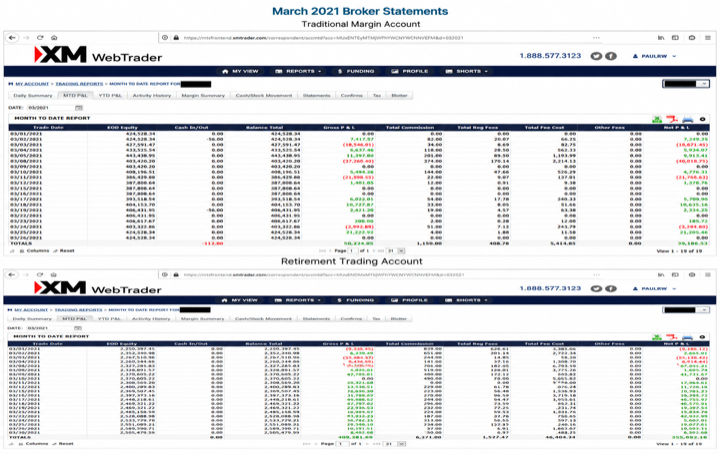This screenshot has height=454, width=720.
Task: Open Twitter icon in Retirement Trading Account header
Action: [596, 288]
